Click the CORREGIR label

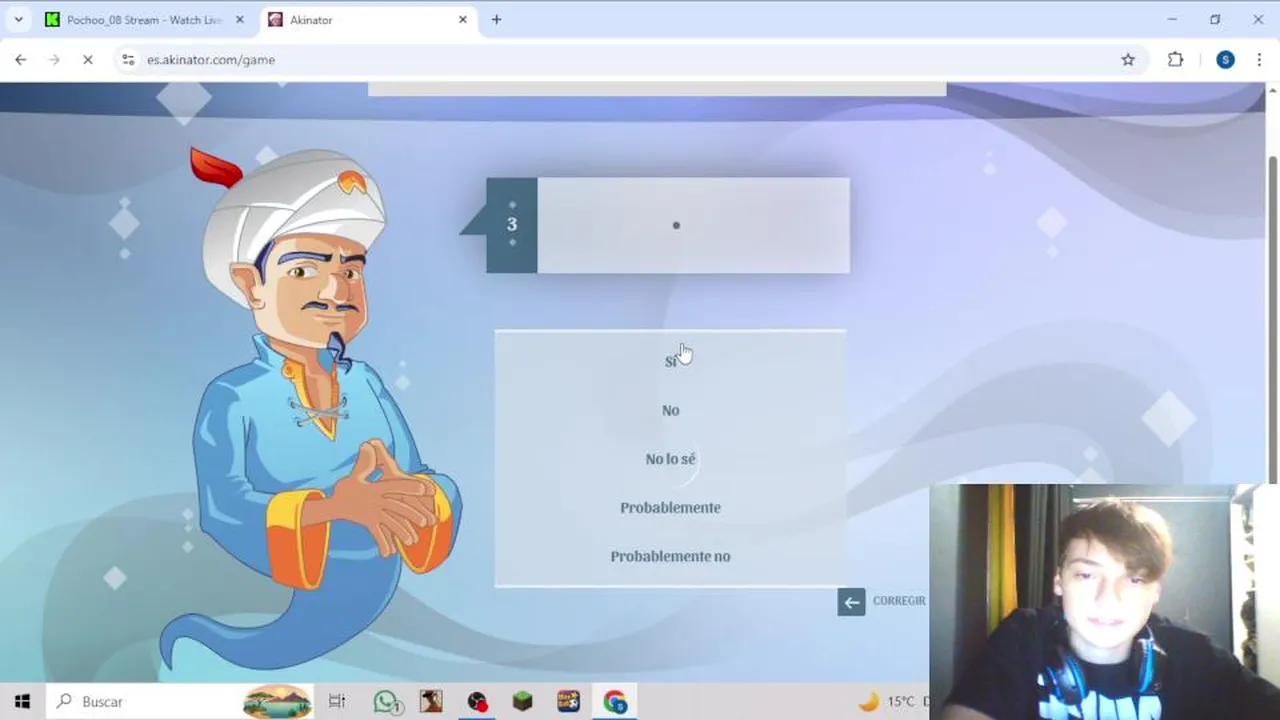(x=899, y=601)
